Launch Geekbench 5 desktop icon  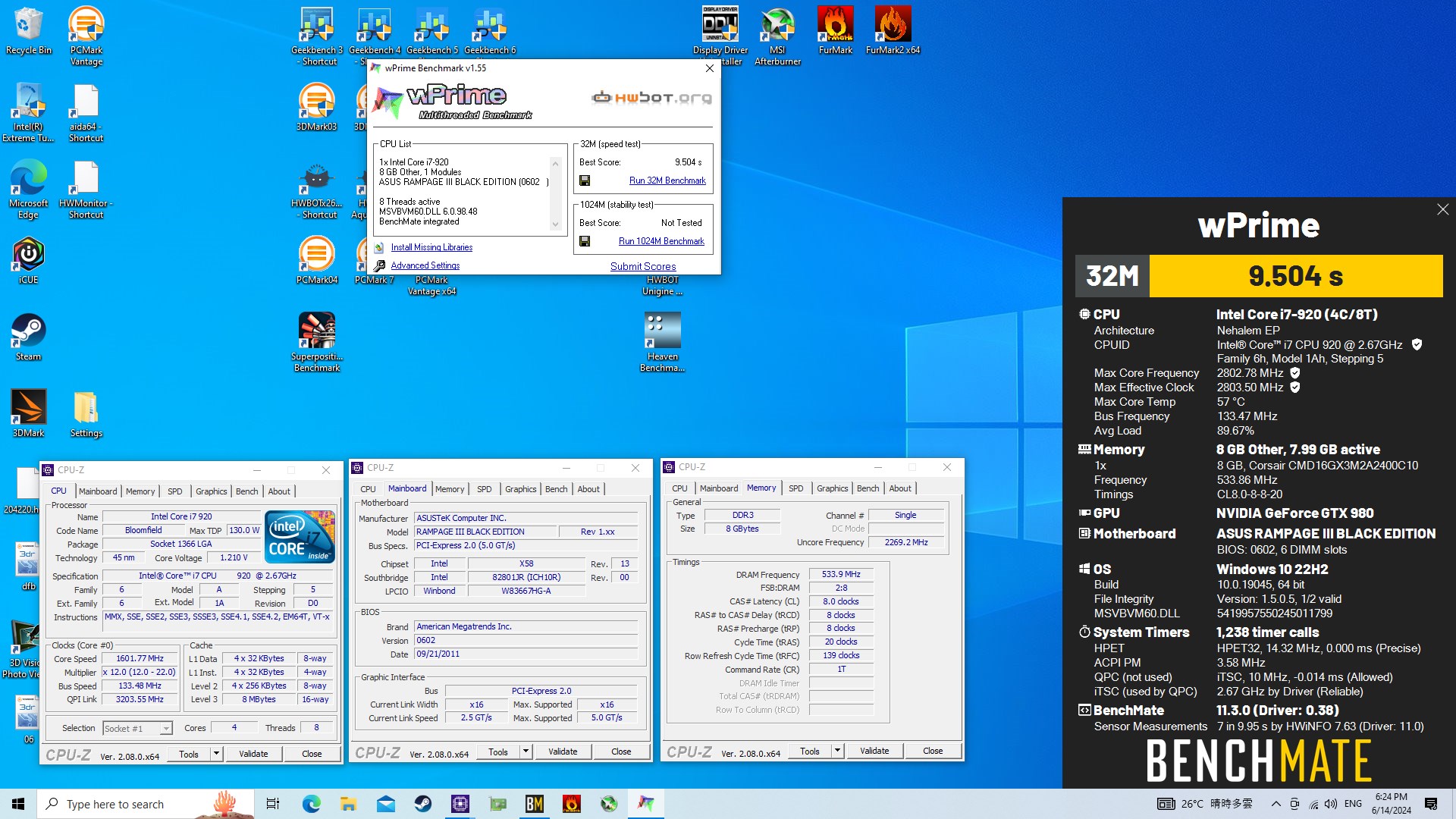point(432,30)
